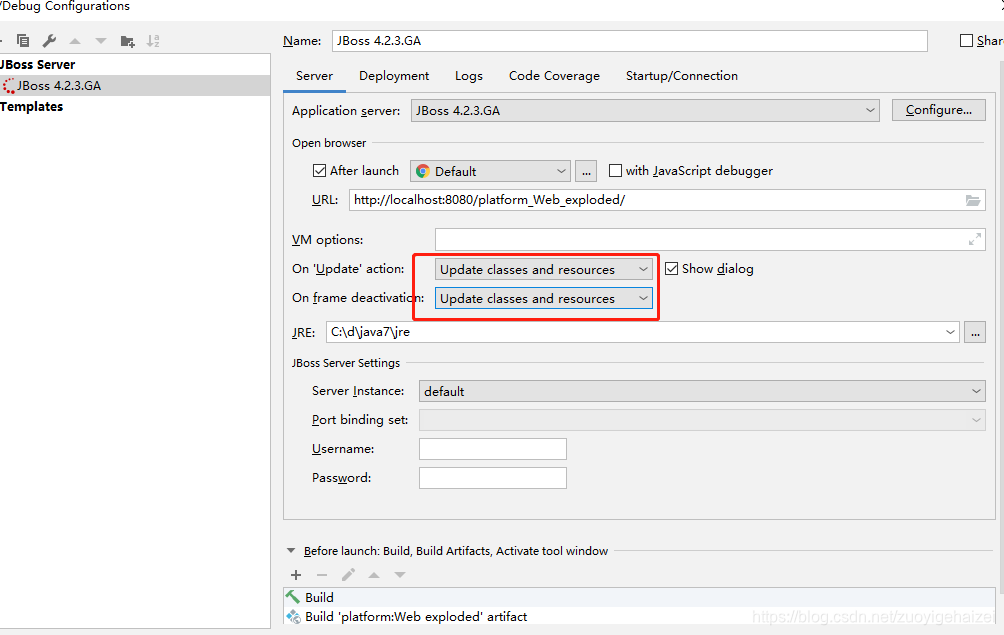Click the JBoss red icon in tree
This screenshot has width=1004, height=635.
click(8, 86)
